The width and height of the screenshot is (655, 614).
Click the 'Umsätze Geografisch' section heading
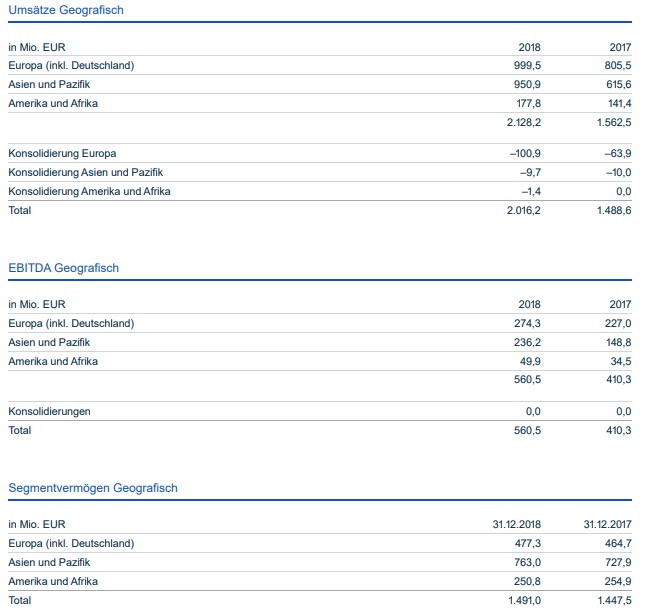[x=66, y=10]
